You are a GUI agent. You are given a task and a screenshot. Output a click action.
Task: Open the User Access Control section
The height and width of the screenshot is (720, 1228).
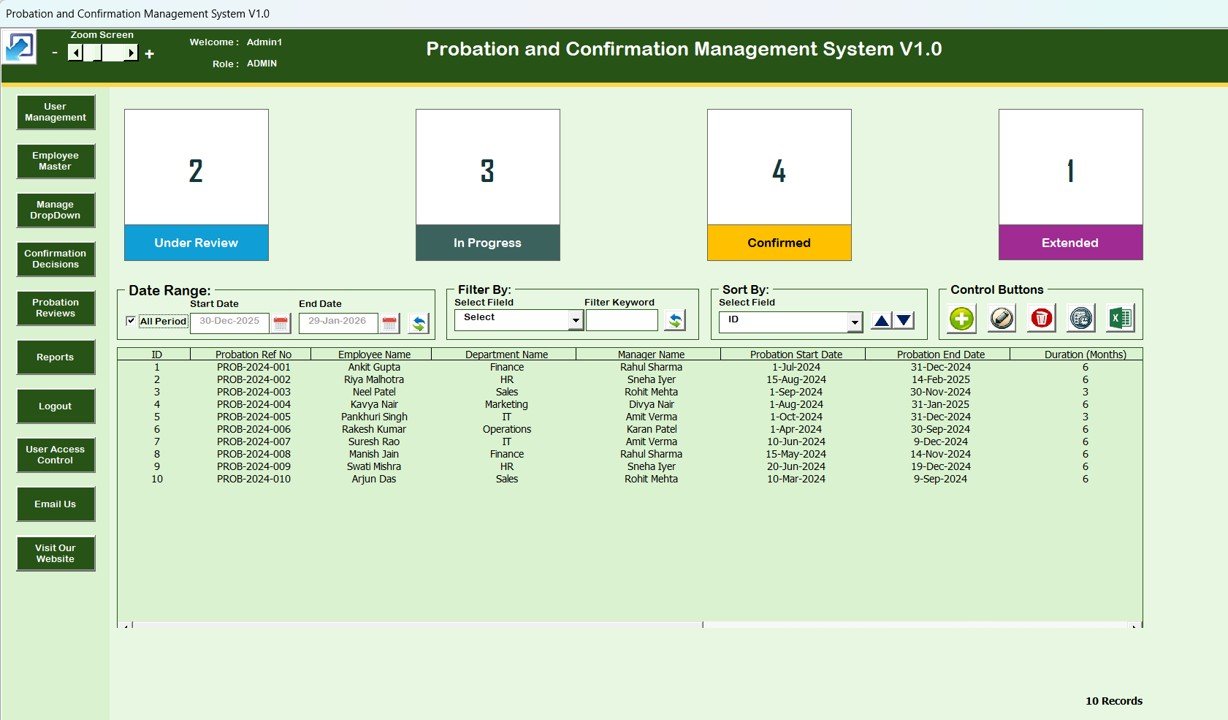pos(55,455)
